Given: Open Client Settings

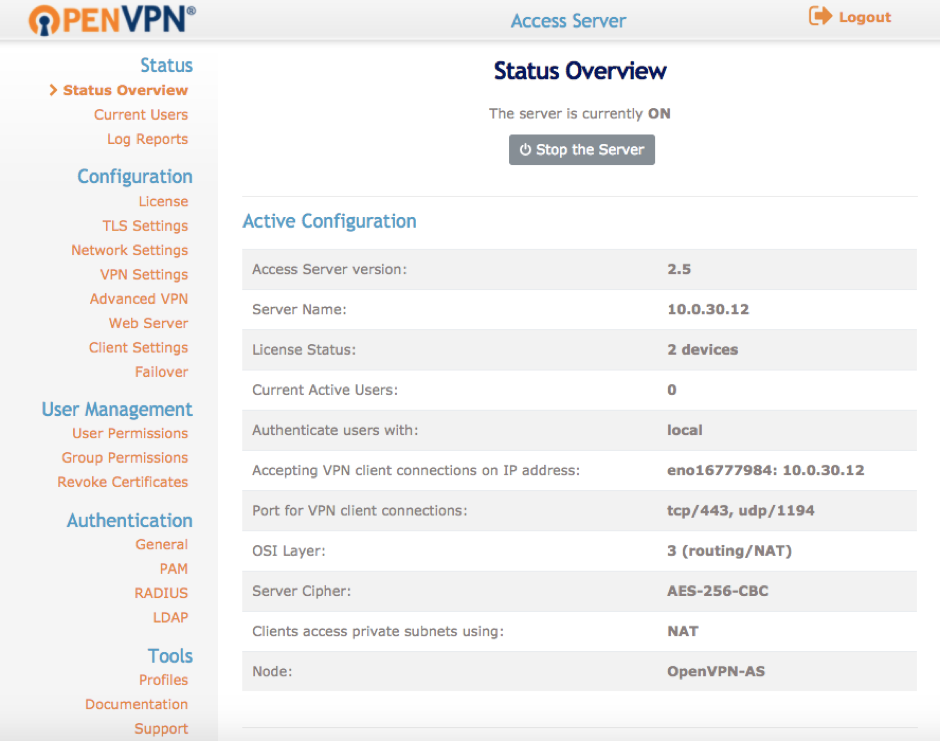Looking at the screenshot, I should point(138,348).
